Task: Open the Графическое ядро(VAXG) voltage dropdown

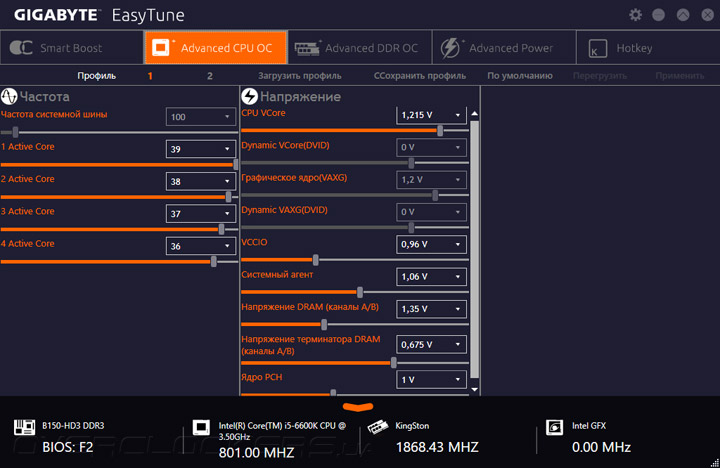Action: click(x=431, y=180)
